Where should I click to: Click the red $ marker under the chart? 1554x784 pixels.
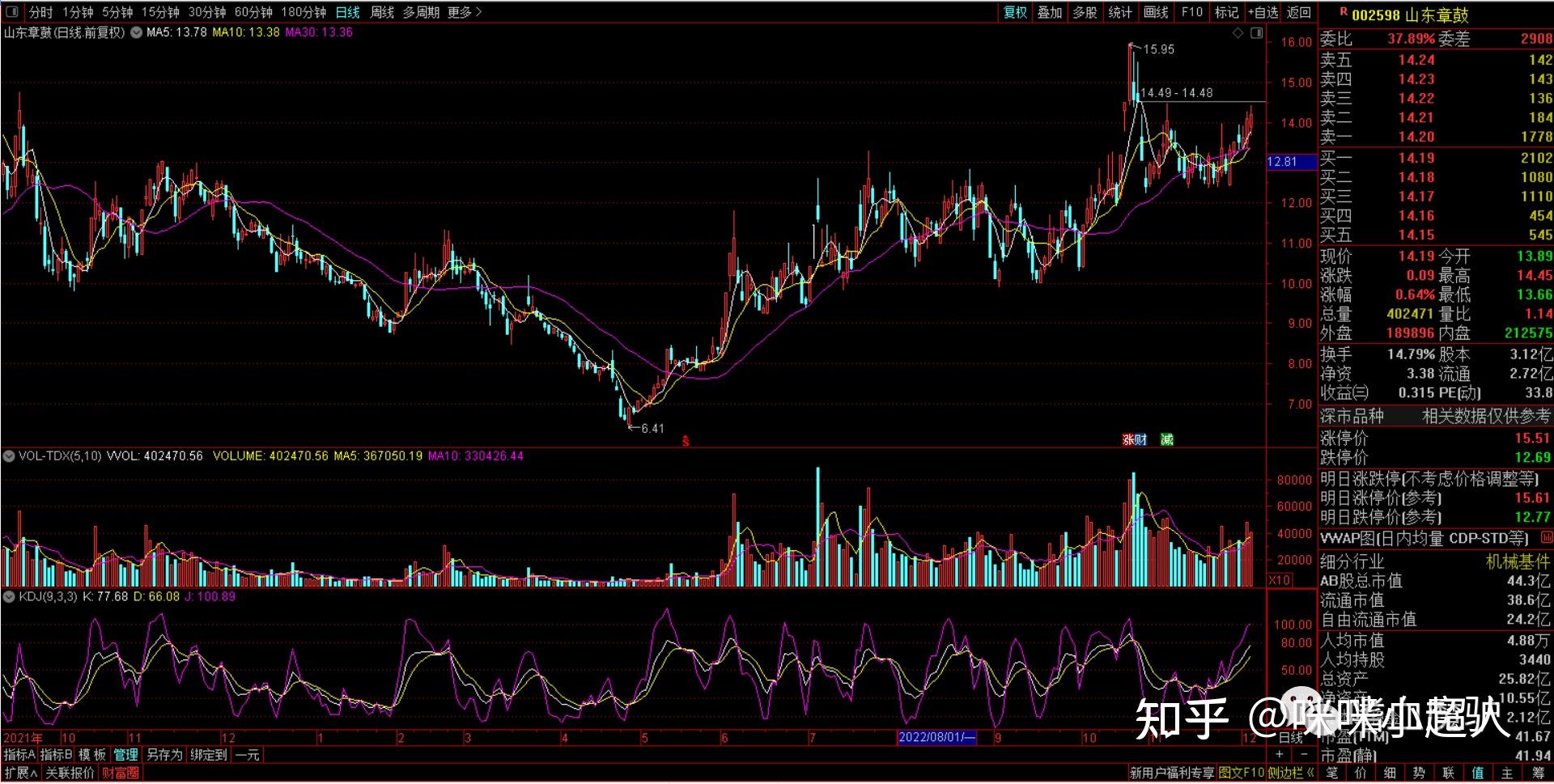686,441
